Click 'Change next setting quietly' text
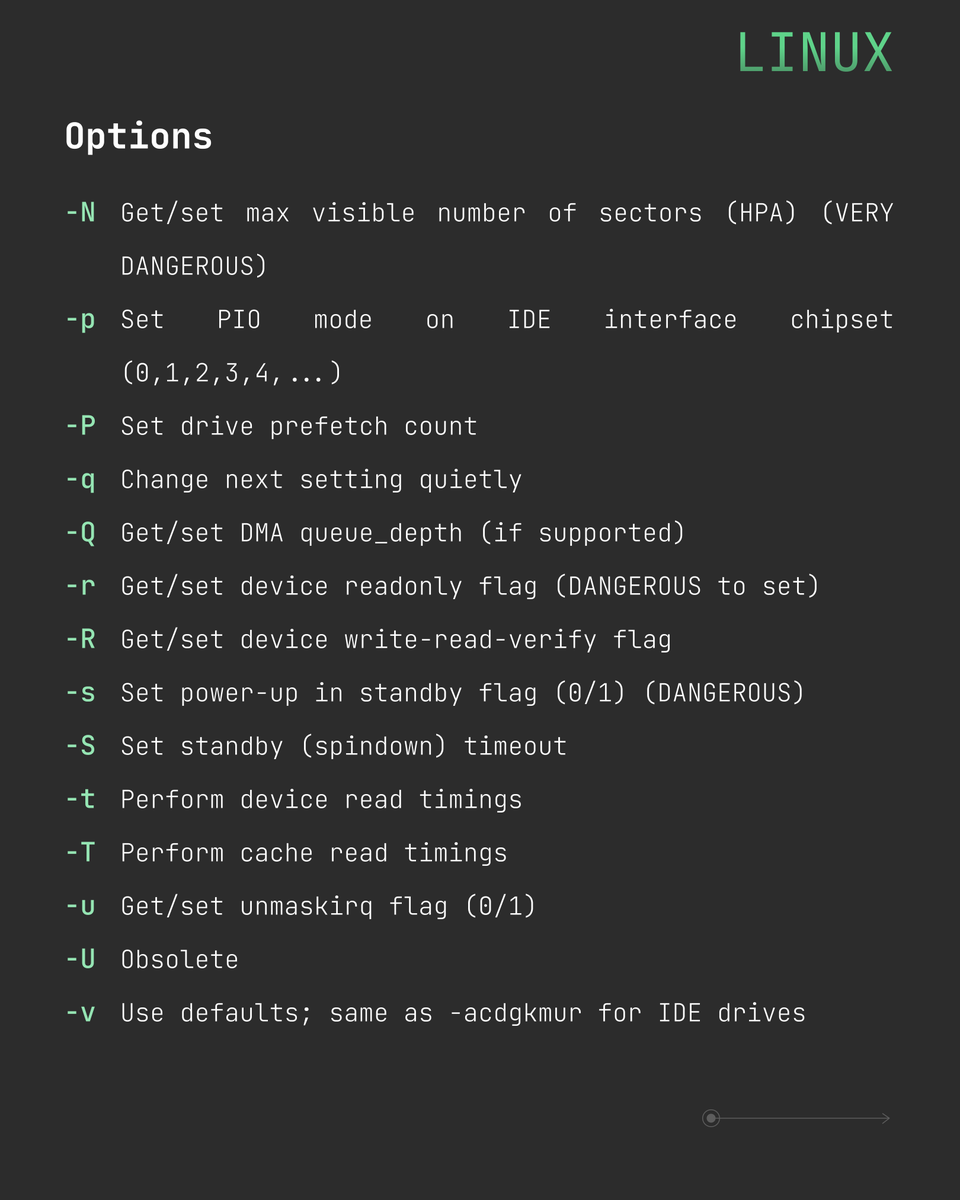Viewport: 960px width, 1200px height. pos(321,480)
